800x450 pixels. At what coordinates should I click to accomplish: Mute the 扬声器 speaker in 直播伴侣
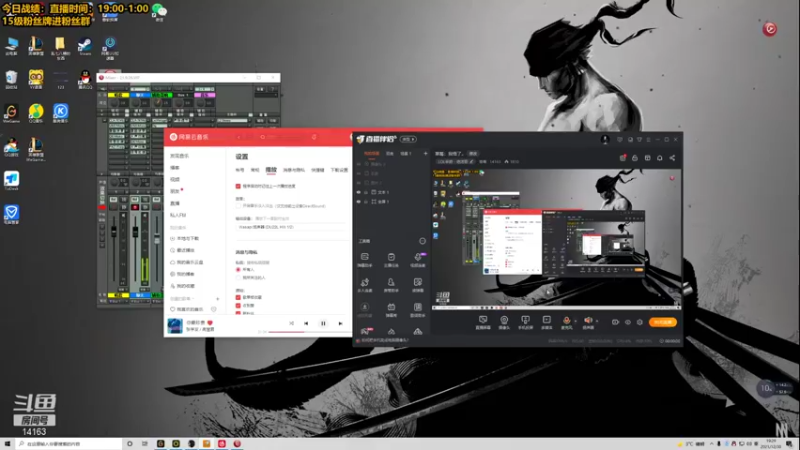pos(588,320)
